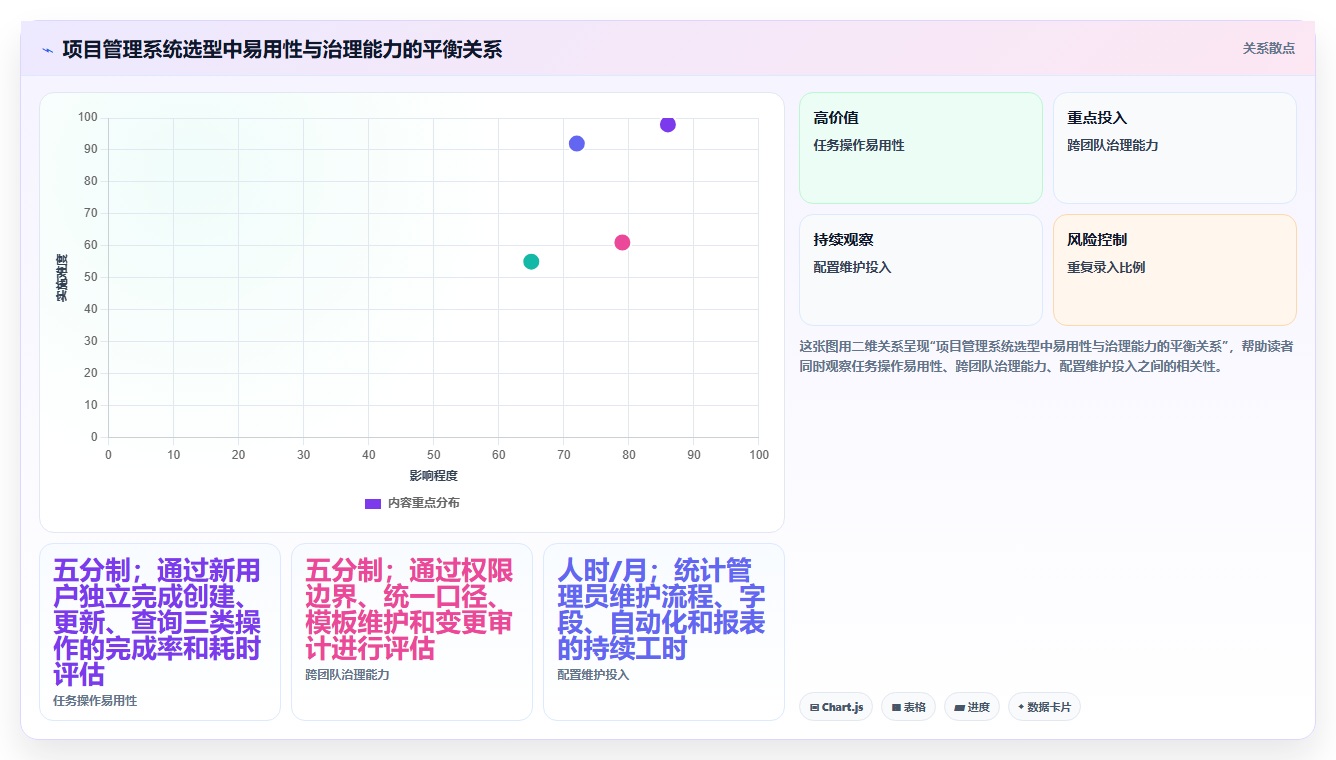1336x760 pixels.
Task: Click the 表格 tag's small icon
Action: 897,708
